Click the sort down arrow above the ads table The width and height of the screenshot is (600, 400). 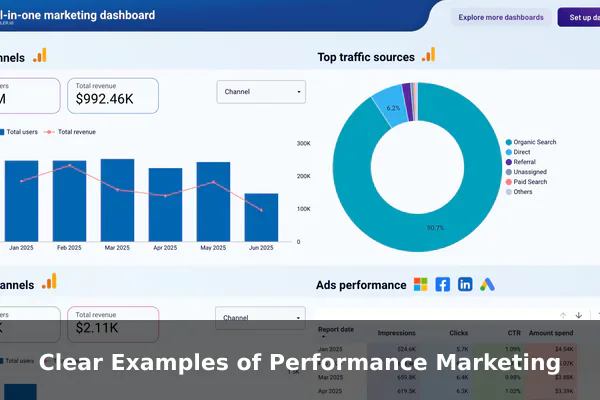[x=579, y=315]
